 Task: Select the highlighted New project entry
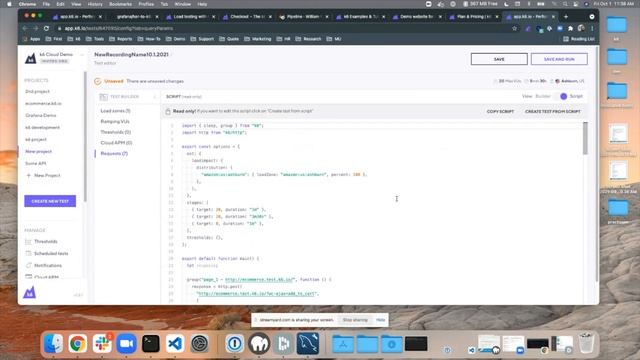point(39,151)
